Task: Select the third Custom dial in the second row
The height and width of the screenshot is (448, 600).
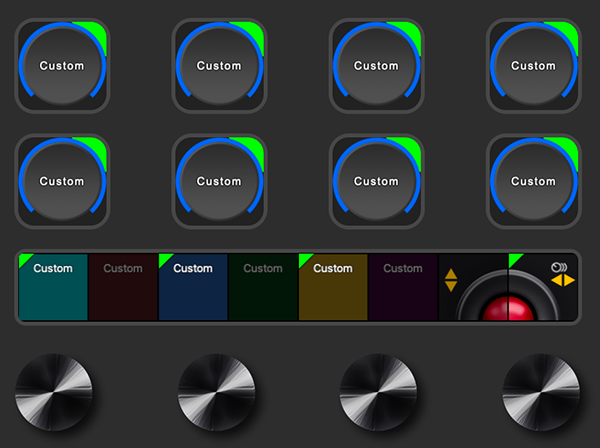Action: click(377, 181)
